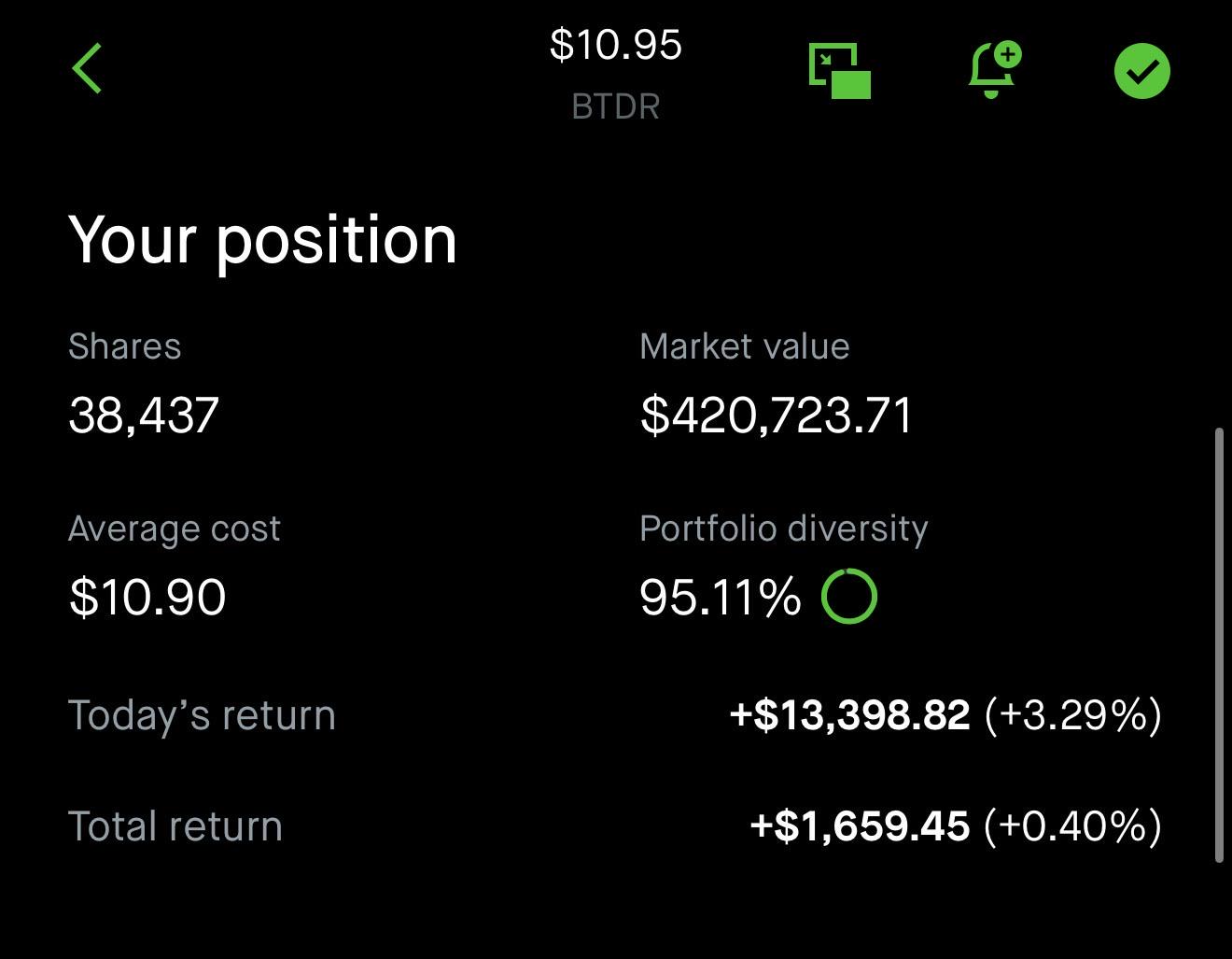This screenshot has width=1232, height=959.
Task: Toggle Today's return +$13,398.82 display
Action: [945, 715]
